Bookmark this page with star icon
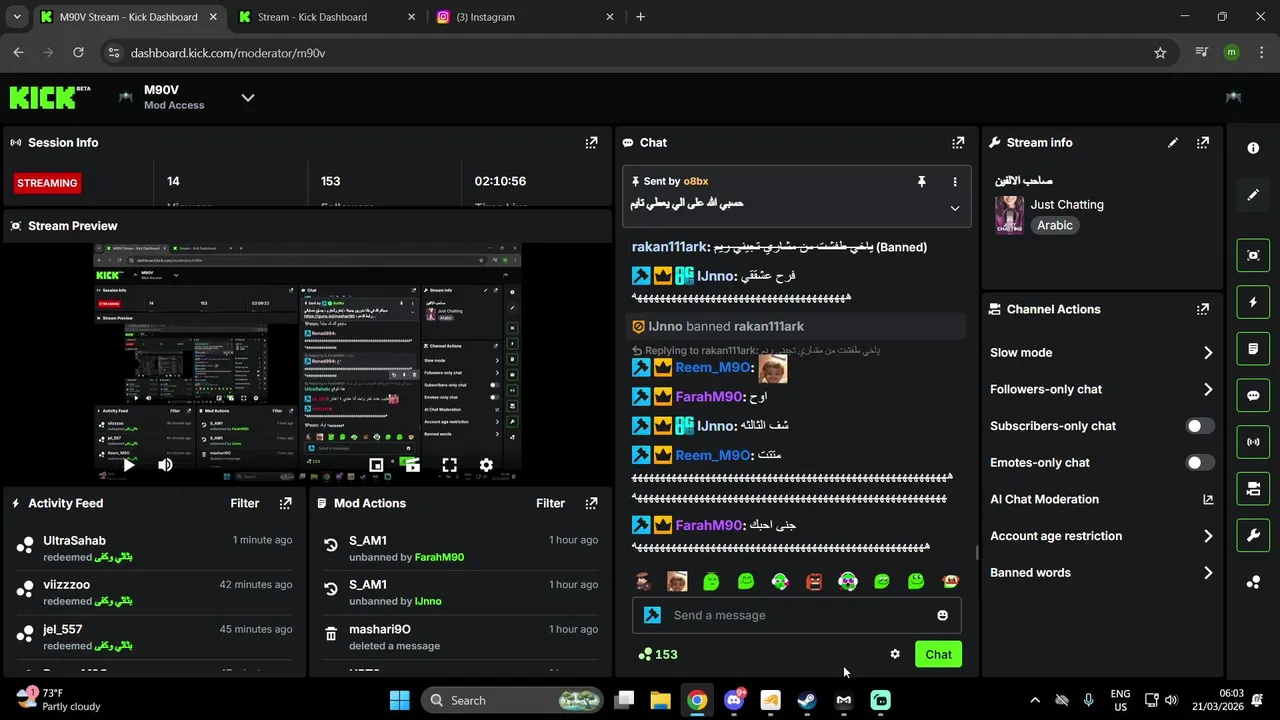This screenshot has width=1280, height=720. click(1160, 53)
